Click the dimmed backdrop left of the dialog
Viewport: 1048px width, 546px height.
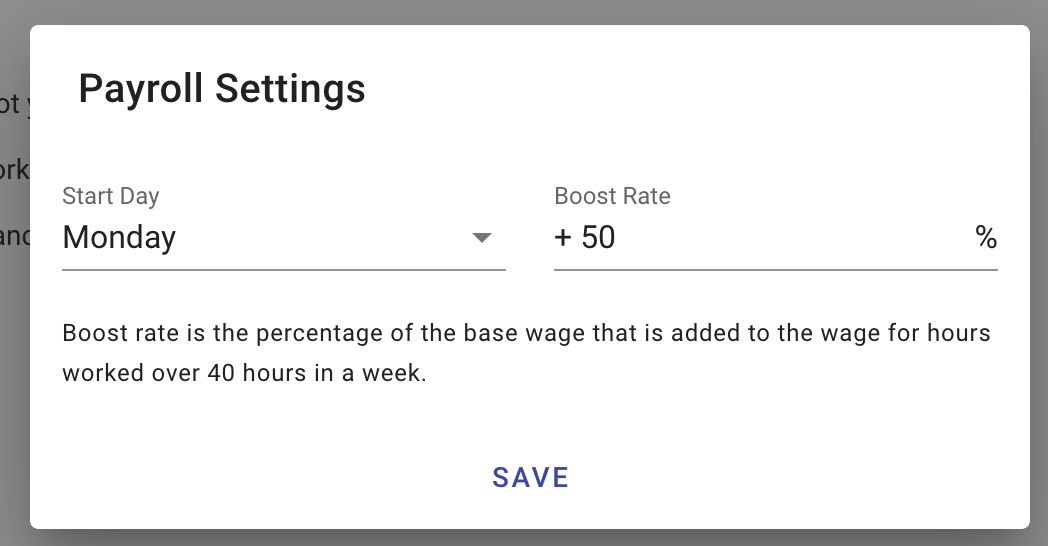pyautogui.click(x=14, y=300)
